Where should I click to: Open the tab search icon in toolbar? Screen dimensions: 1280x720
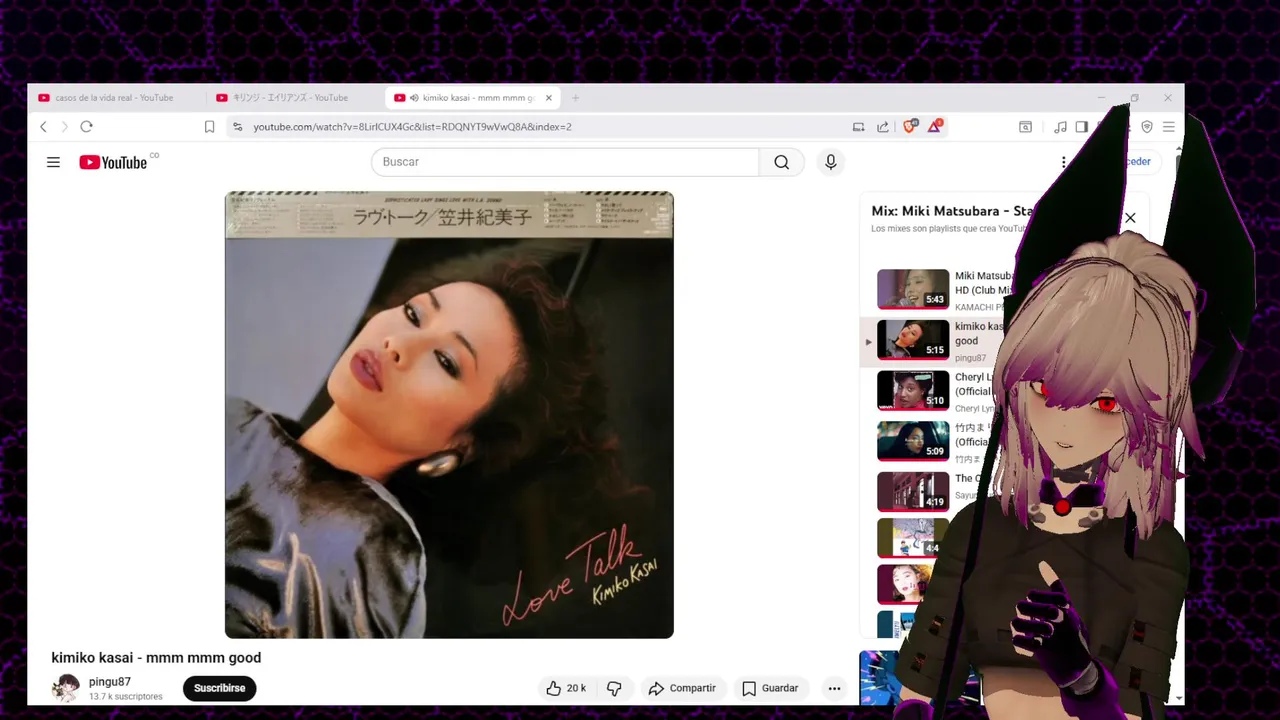(x=1025, y=127)
